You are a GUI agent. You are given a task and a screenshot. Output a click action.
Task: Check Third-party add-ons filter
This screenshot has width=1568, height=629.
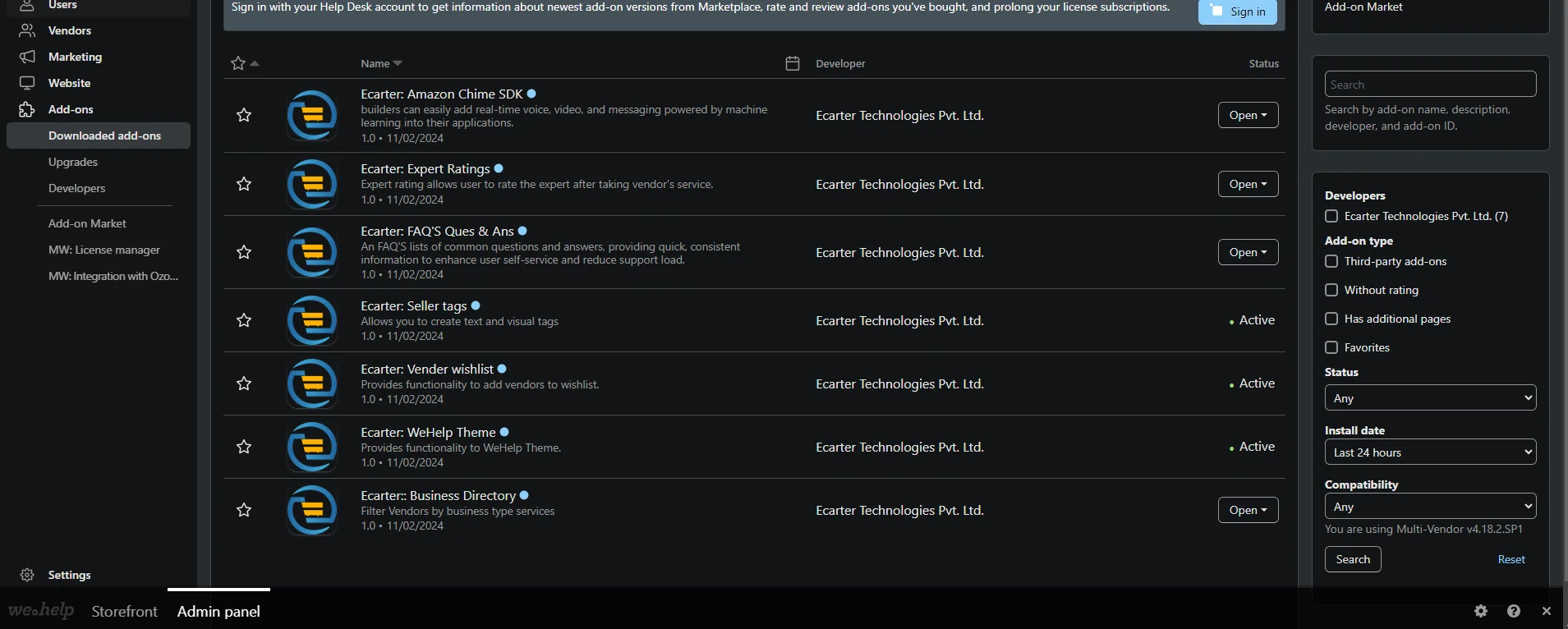pyautogui.click(x=1331, y=261)
